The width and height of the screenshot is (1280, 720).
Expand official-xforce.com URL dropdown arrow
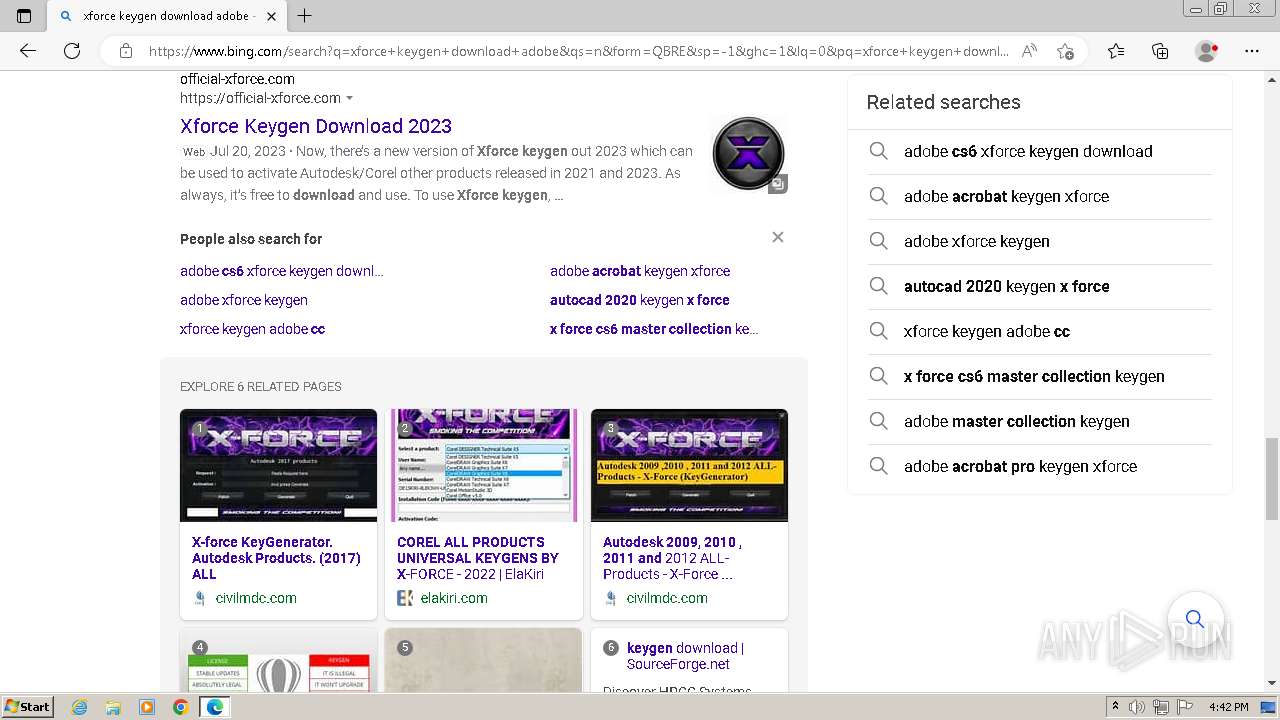tap(349, 98)
